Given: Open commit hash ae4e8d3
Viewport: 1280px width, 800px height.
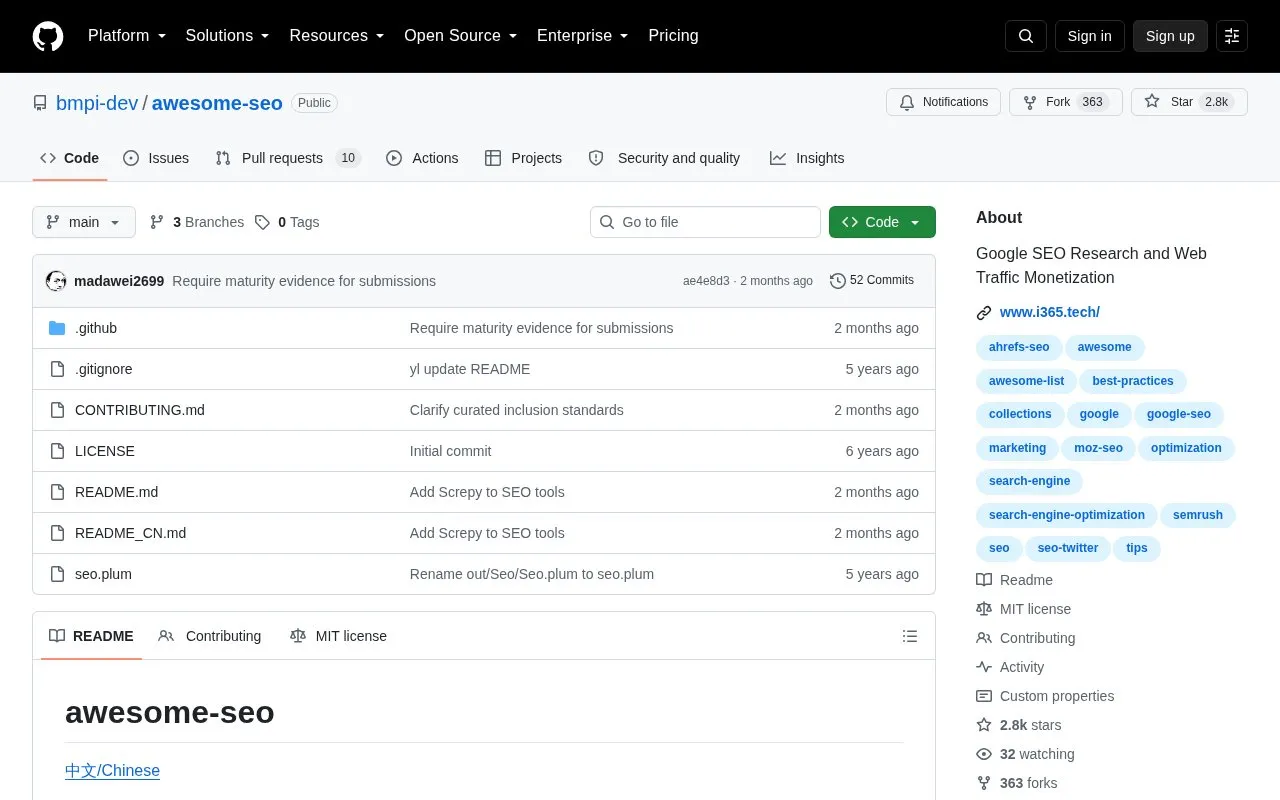Looking at the screenshot, I should [x=706, y=281].
